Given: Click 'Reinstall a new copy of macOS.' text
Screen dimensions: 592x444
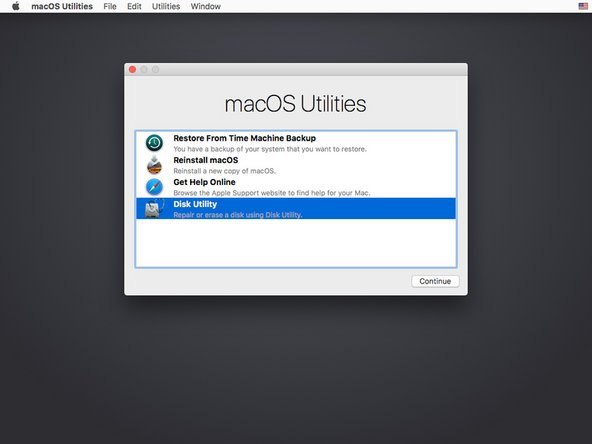Looking at the screenshot, I should (x=224, y=171).
